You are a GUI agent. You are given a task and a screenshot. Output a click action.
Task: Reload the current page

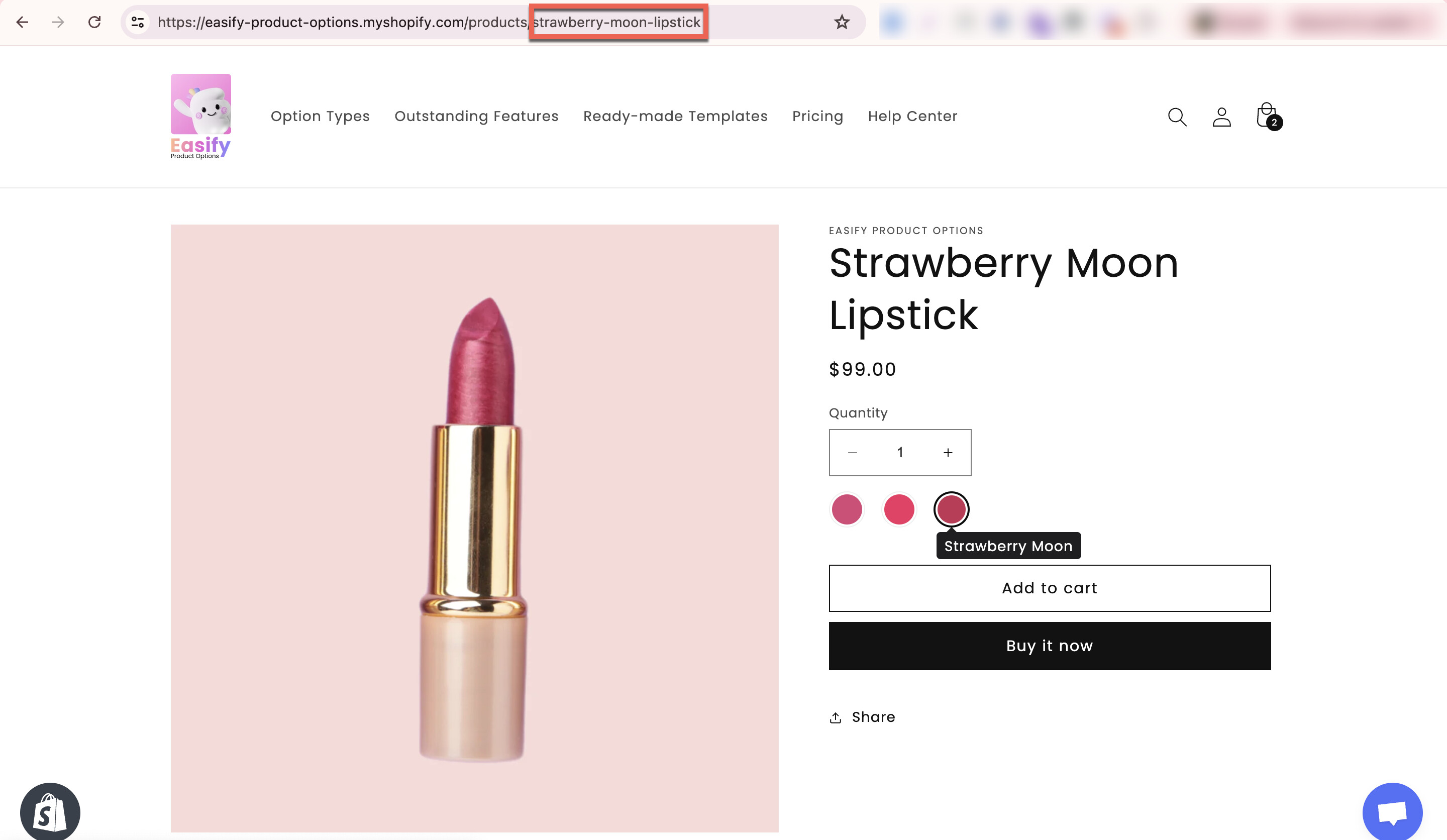pos(95,23)
